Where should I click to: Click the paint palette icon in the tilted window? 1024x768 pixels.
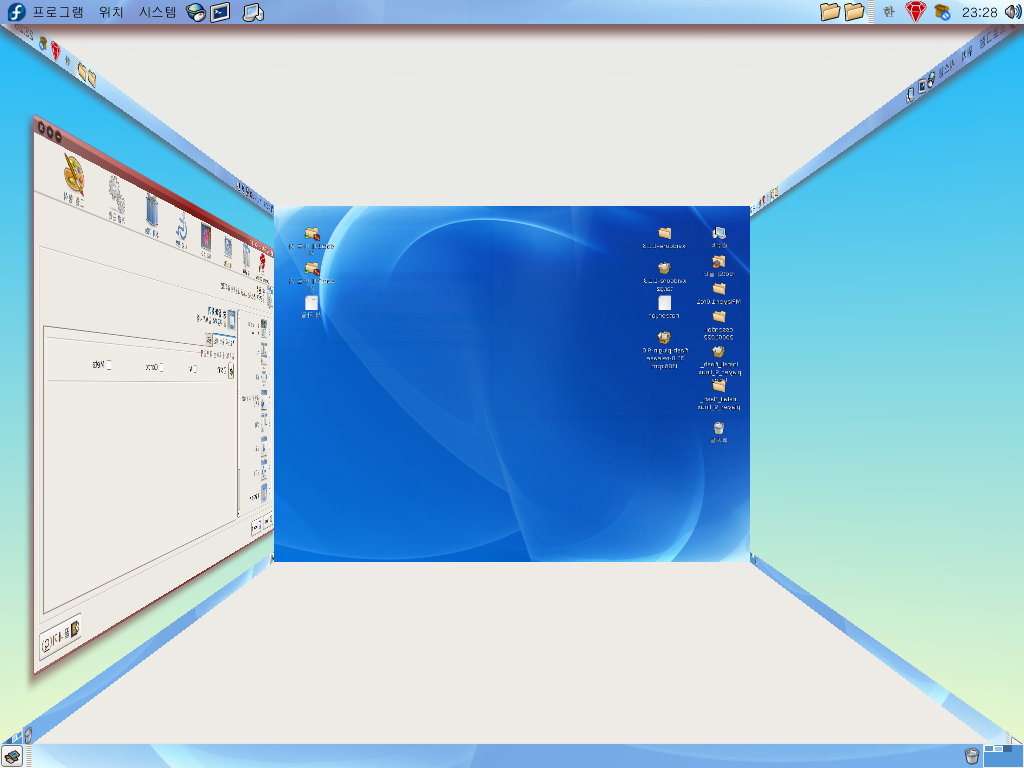[x=74, y=175]
